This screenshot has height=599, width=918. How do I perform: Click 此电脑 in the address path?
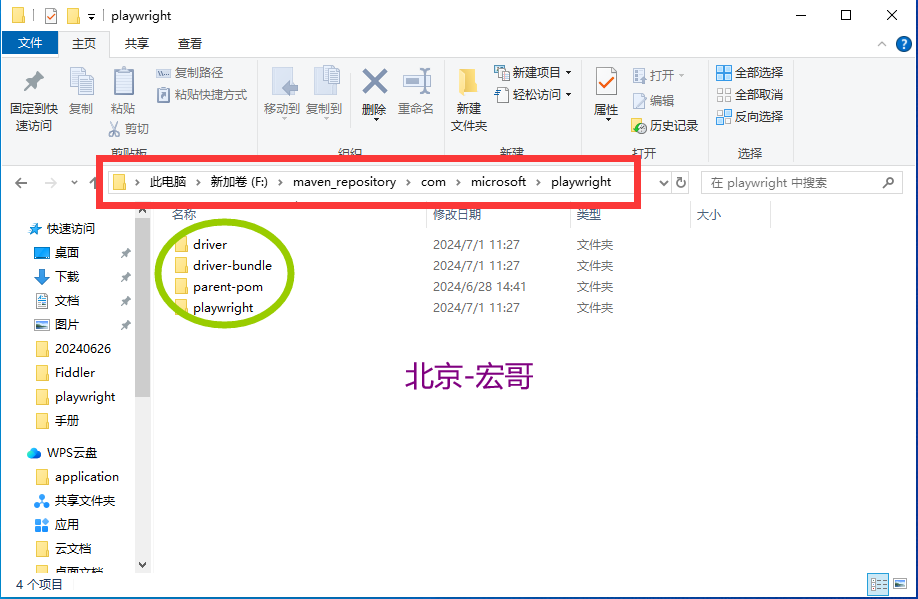coord(168,182)
